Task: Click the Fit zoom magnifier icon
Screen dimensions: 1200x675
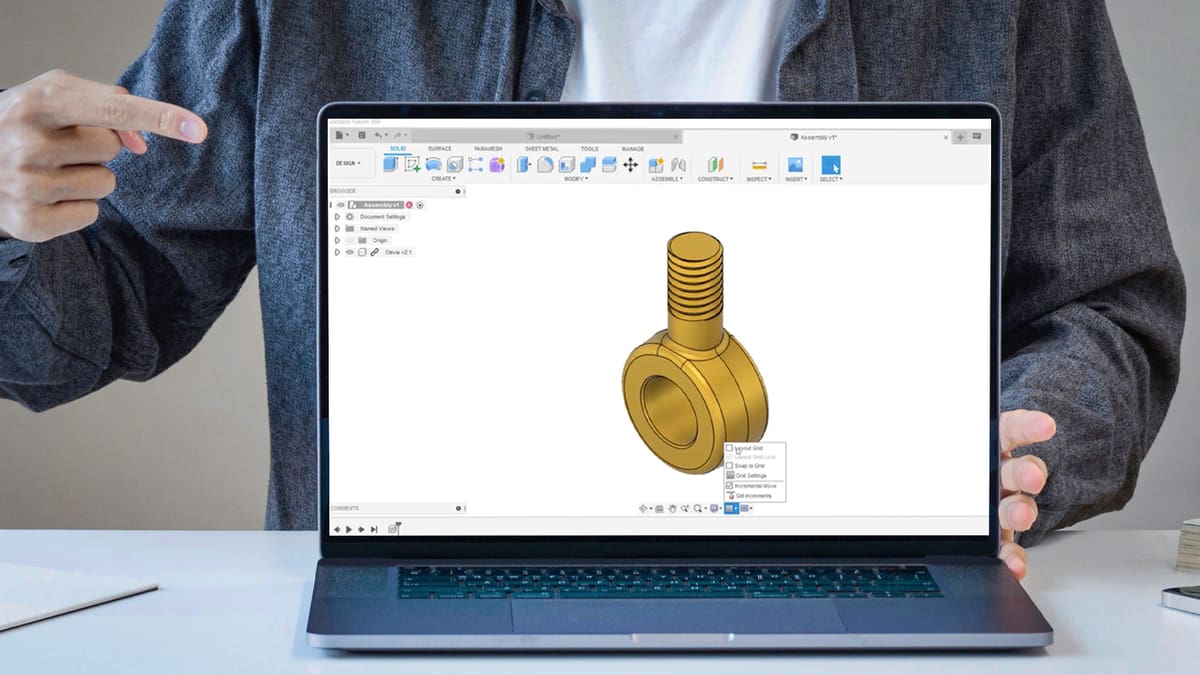Action: click(698, 509)
